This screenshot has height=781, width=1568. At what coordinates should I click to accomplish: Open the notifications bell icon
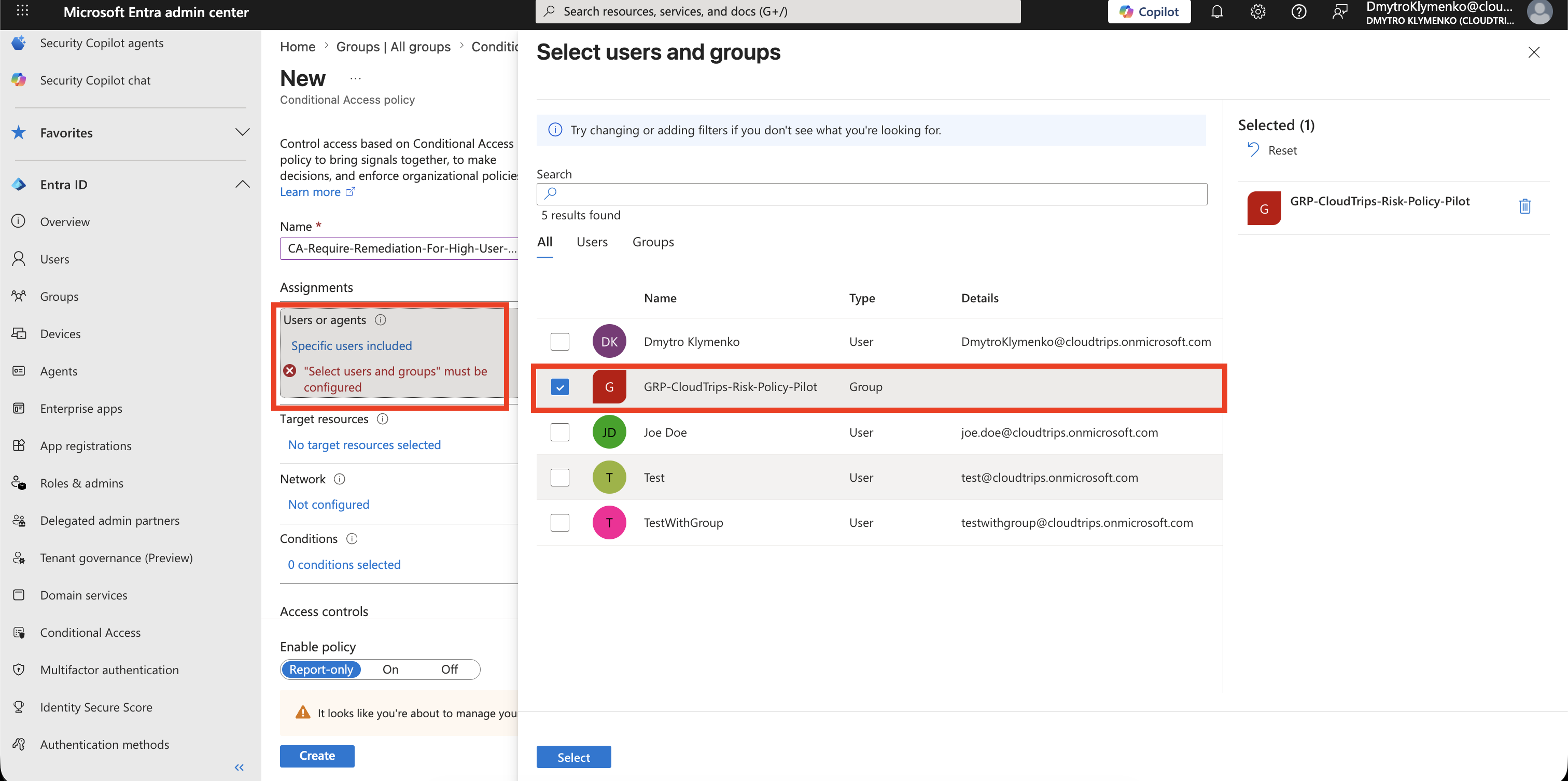tap(1216, 11)
